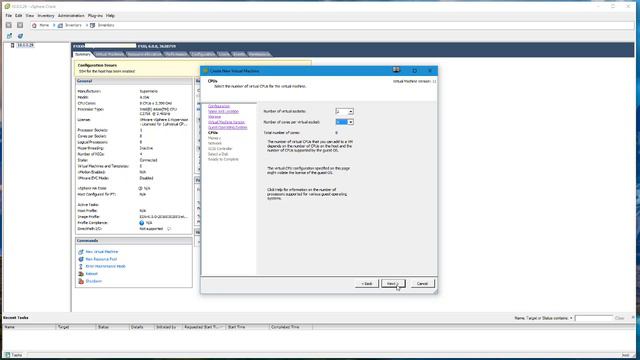640x360 pixels.
Task: Switch to the Resource Allocation tab
Action: coord(144,54)
